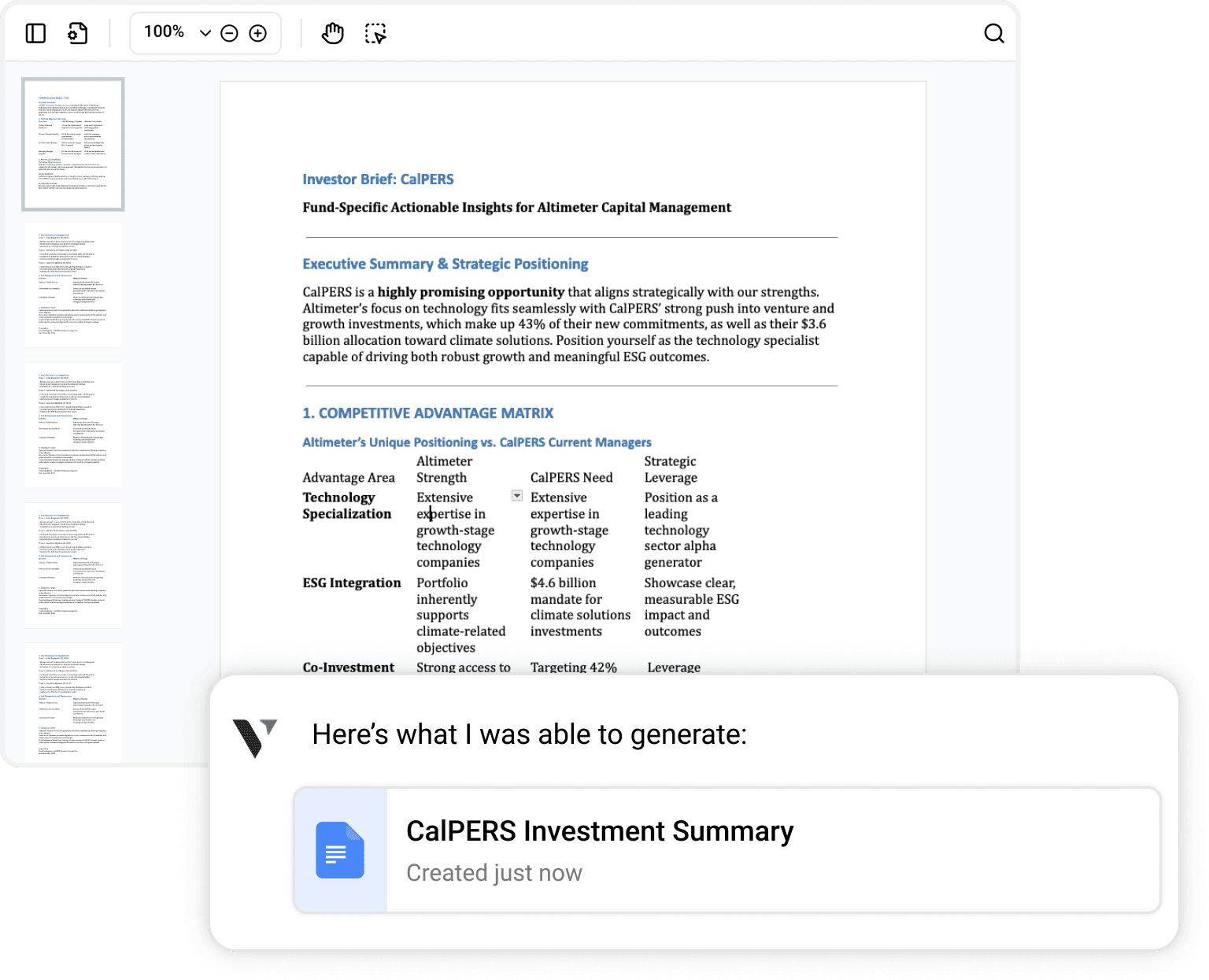This screenshot has height=980, width=1209.
Task: Click the blue Google Docs file icon
Action: click(x=340, y=850)
